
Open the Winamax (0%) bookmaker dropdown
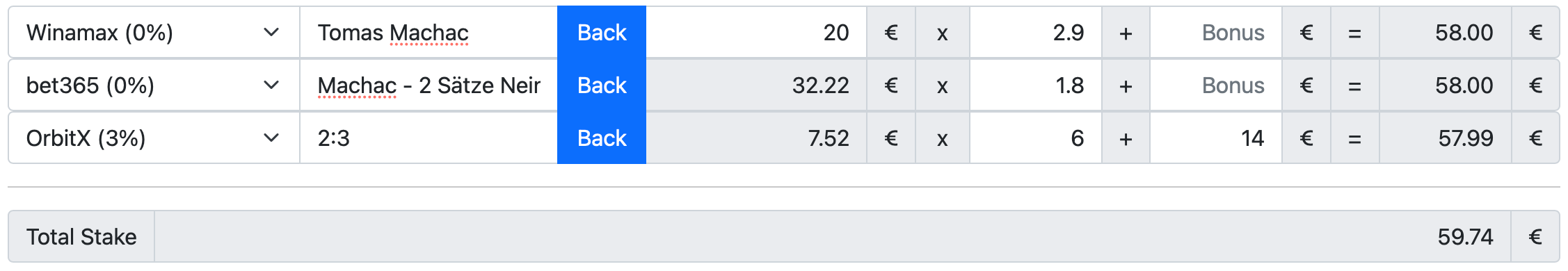click(x=154, y=33)
